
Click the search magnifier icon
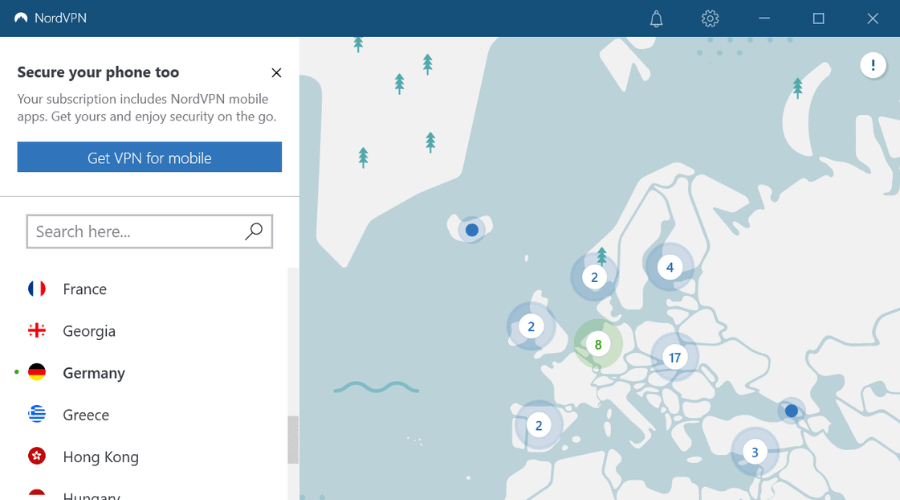coord(254,231)
